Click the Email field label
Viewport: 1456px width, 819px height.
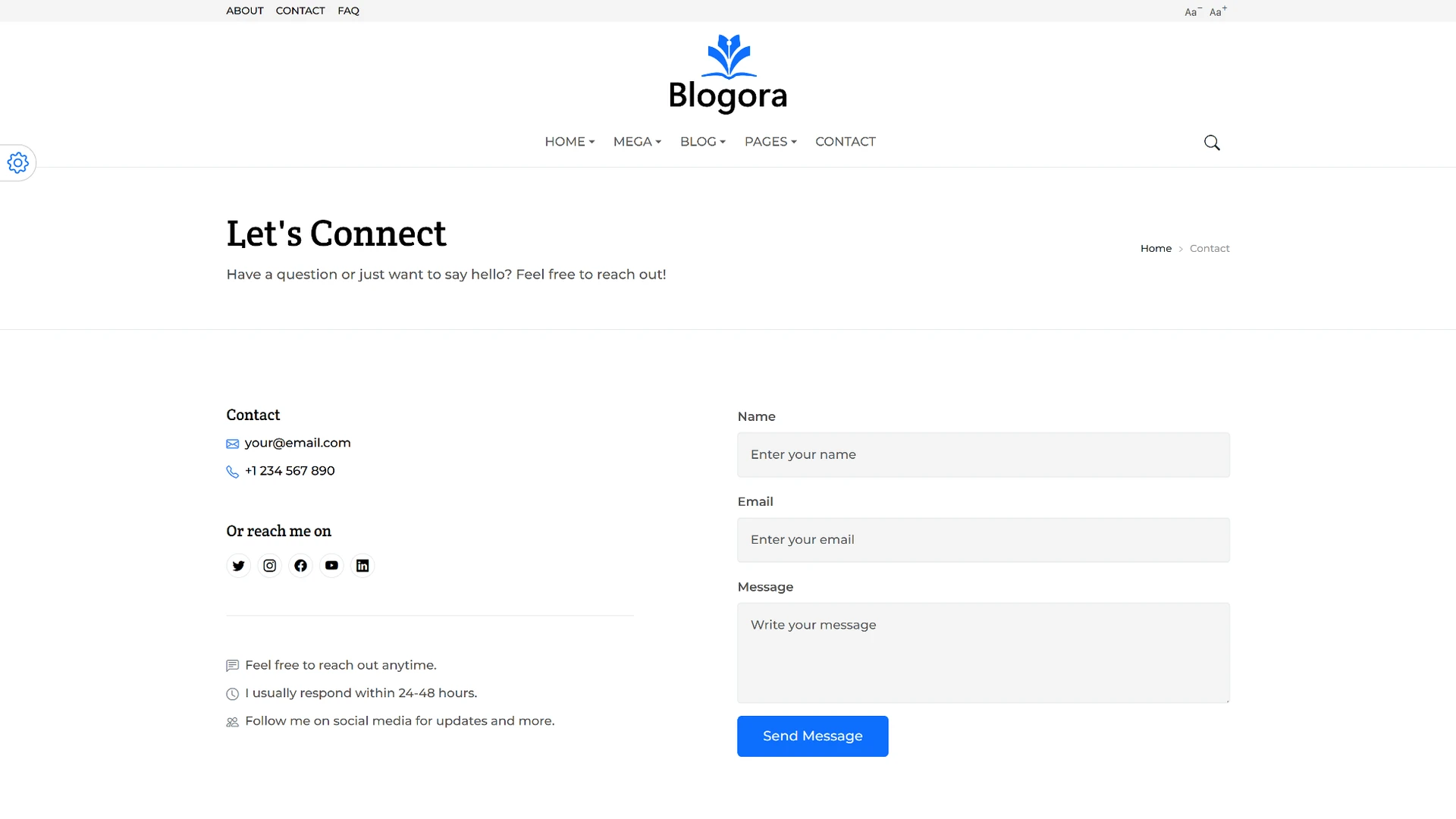[x=755, y=501]
